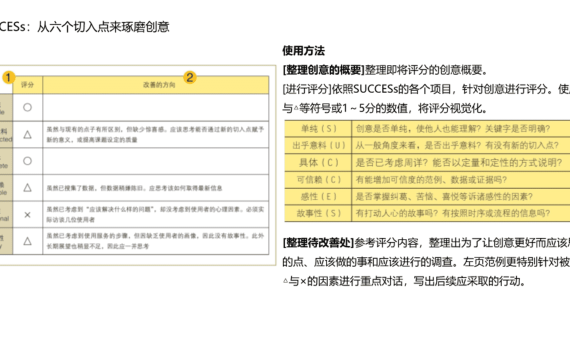
Task: Select the 具体 (C) yellow table cell
Action: coord(318,163)
